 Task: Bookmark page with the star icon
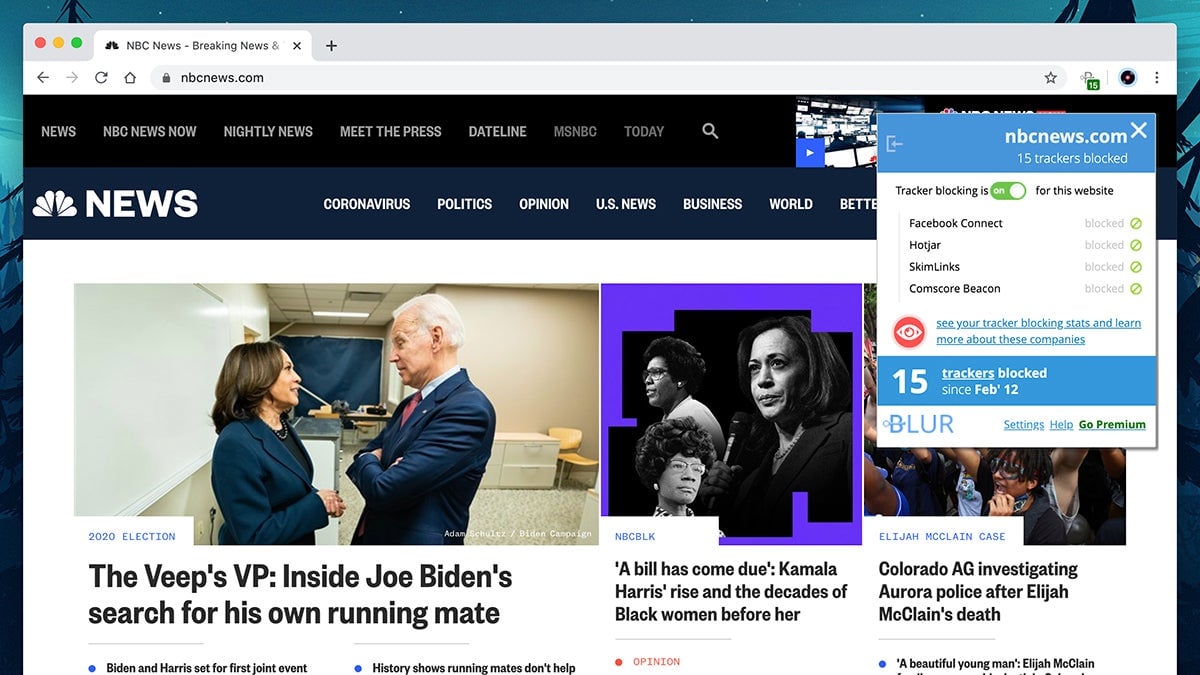(1050, 78)
